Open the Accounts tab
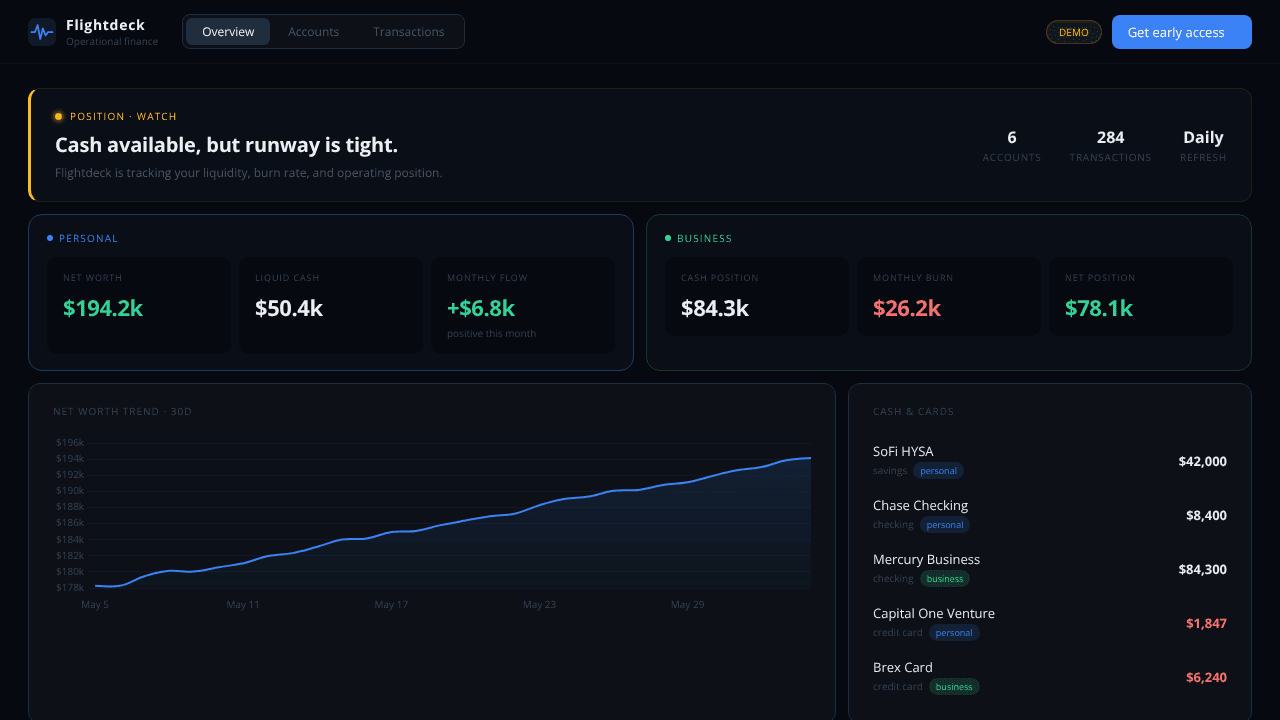The width and height of the screenshot is (1280, 720). pos(314,32)
